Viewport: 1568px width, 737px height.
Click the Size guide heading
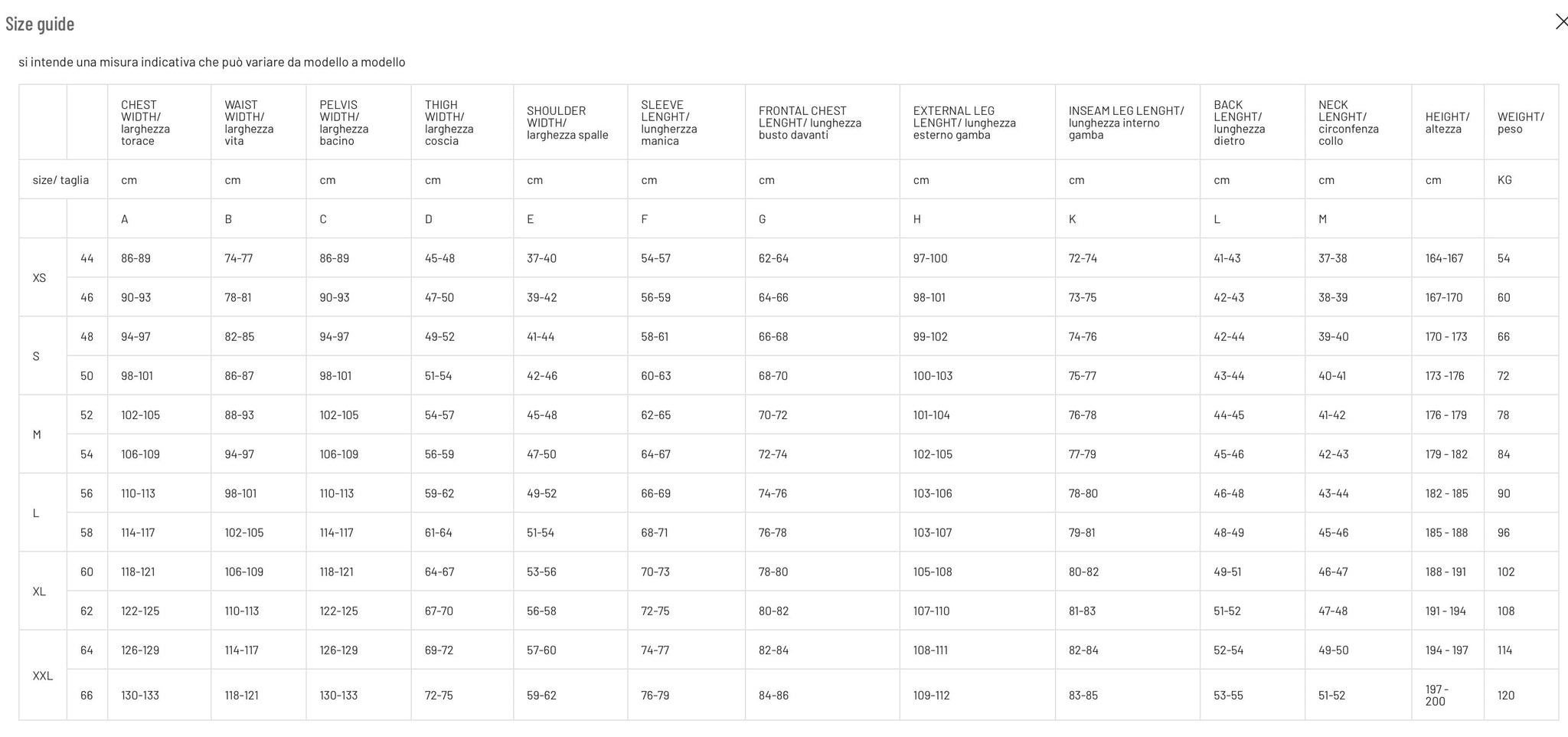[40, 24]
